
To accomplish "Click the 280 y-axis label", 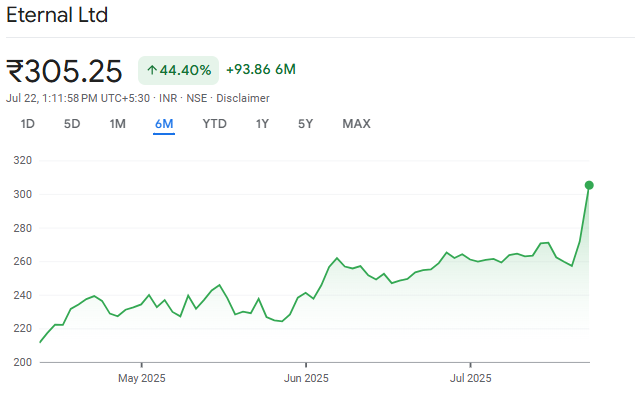I will [23, 228].
